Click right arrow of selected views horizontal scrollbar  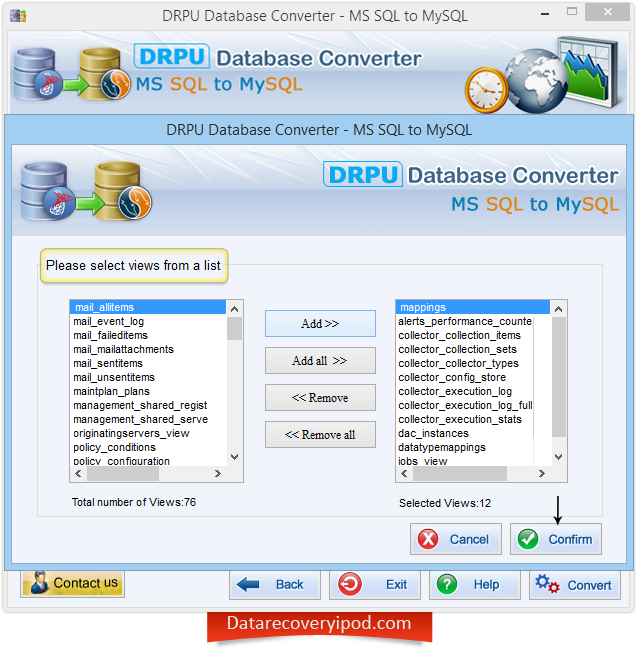tap(542, 473)
